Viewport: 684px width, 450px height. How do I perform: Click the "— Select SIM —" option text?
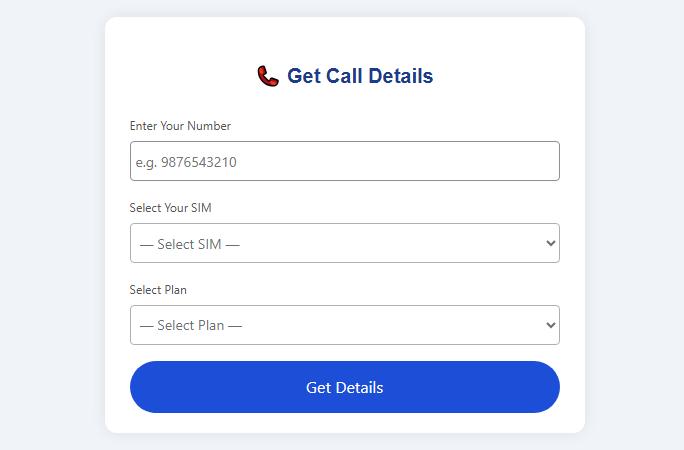tap(190, 244)
